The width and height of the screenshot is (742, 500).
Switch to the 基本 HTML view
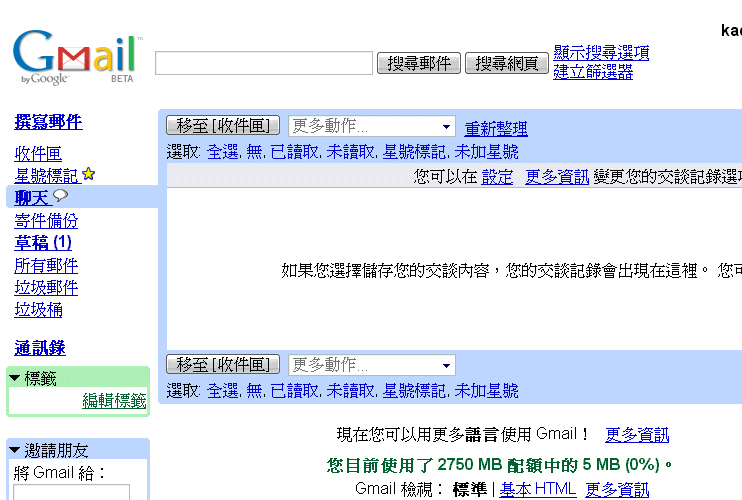tap(538, 489)
